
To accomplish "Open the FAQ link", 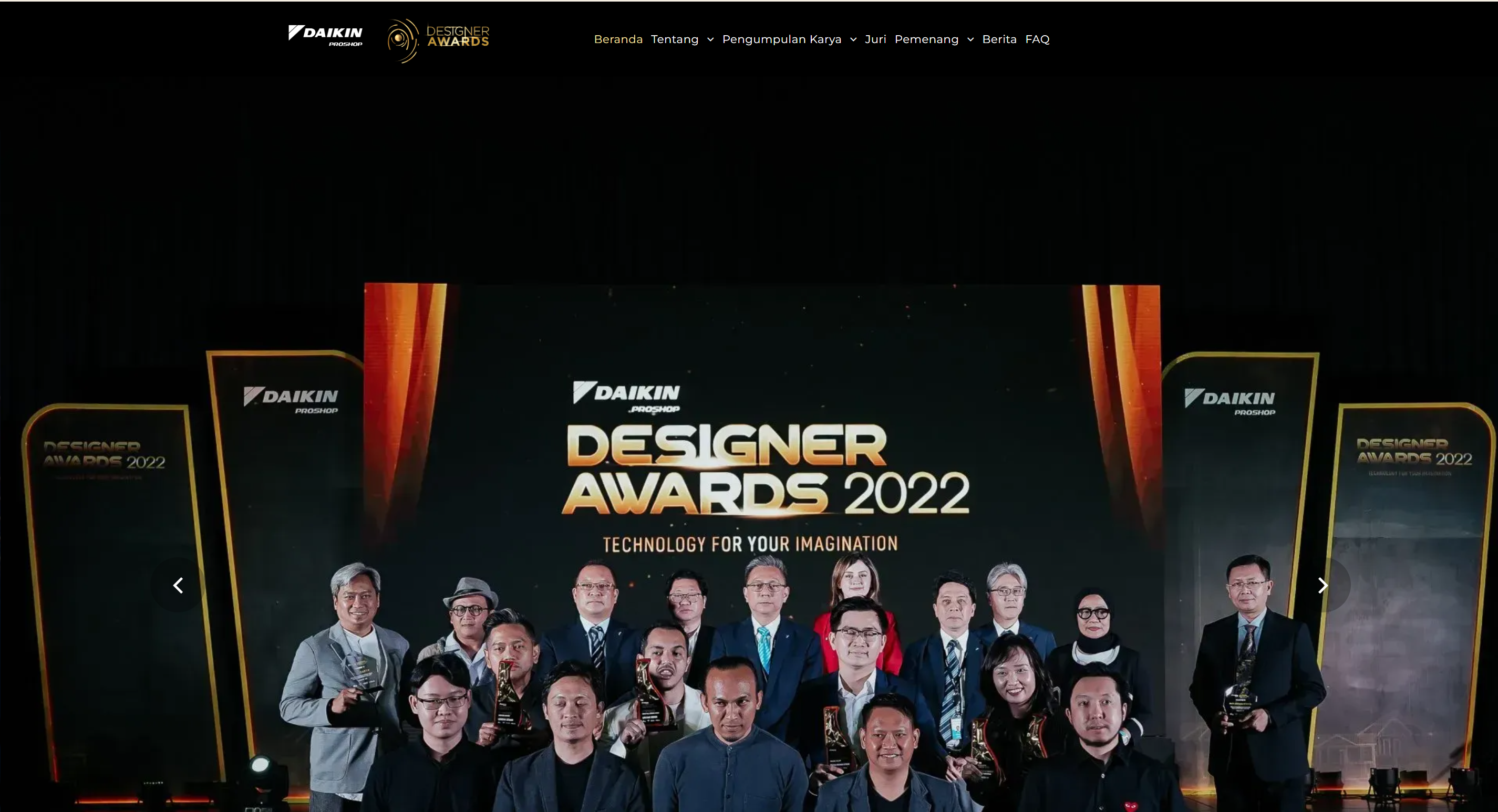I will (x=1037, y=39).
